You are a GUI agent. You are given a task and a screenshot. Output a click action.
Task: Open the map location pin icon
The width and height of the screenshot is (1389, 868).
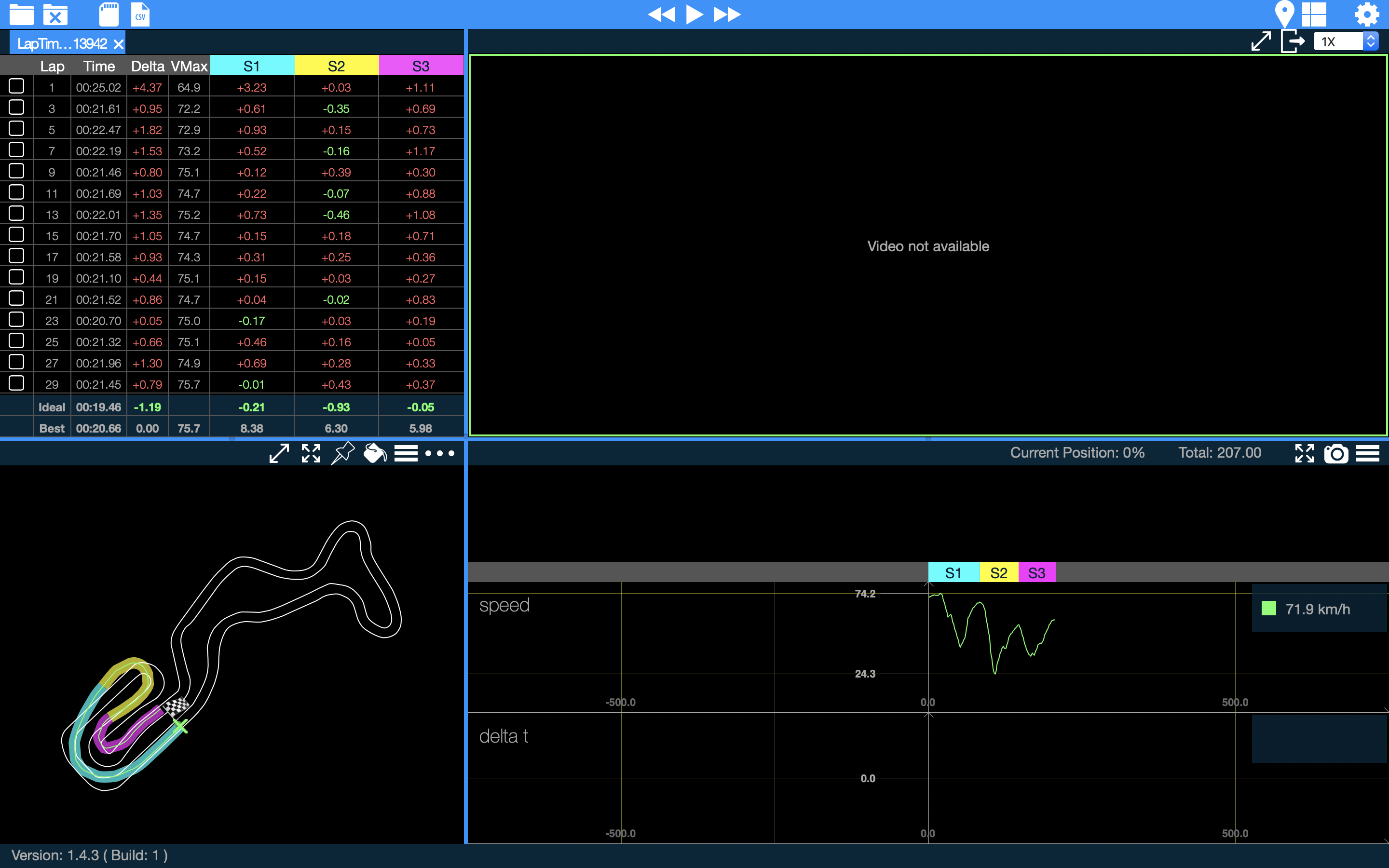tap(1284, 14)
